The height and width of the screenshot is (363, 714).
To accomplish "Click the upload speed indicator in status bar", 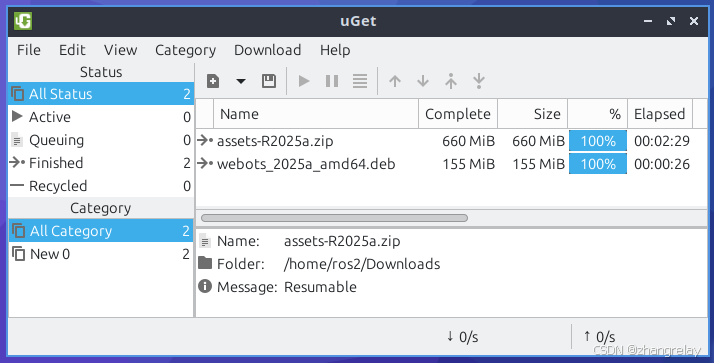I will (x=599, y=337).
